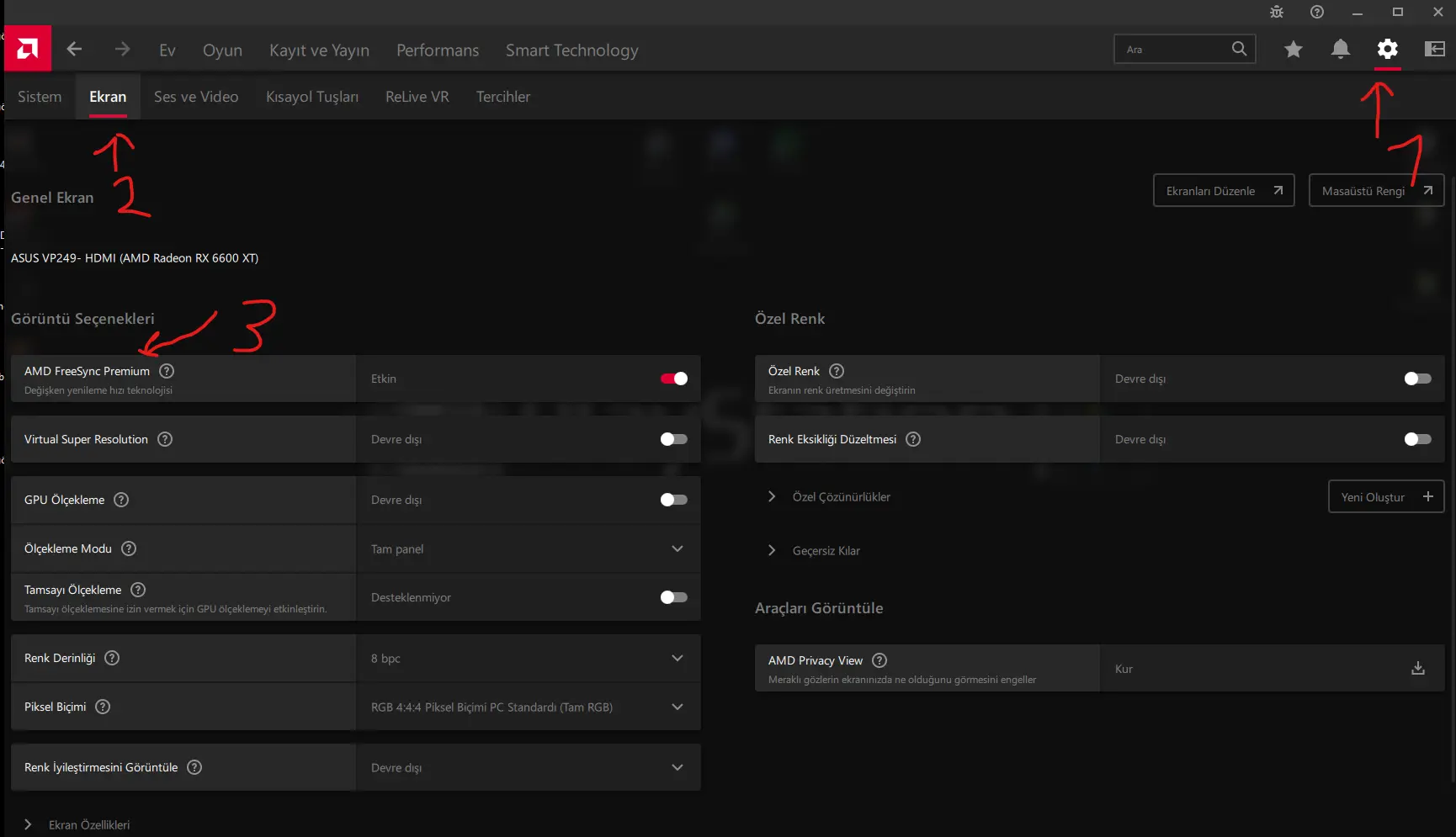Enable Özel Renk toggle
The width and height of the screenshot is (1456, 837).
[1418, 379]
